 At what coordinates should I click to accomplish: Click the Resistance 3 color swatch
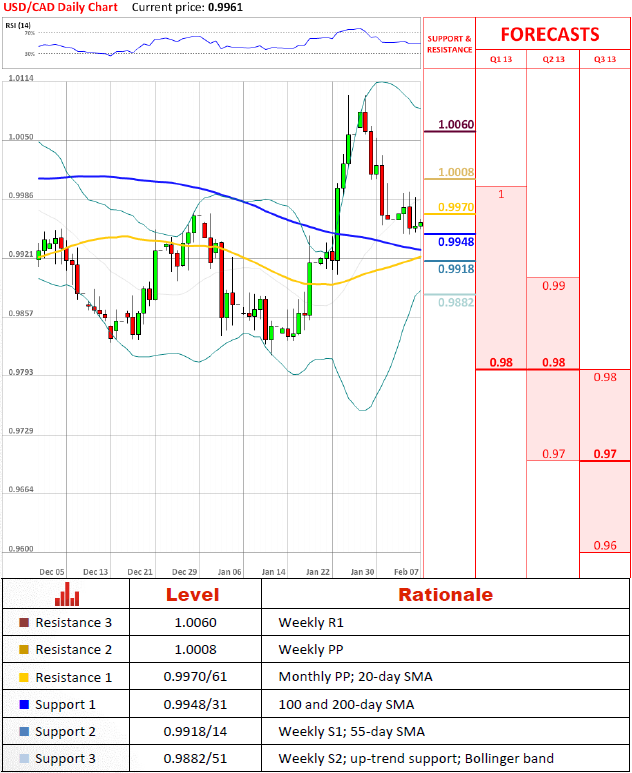click(x=24, y=623)
